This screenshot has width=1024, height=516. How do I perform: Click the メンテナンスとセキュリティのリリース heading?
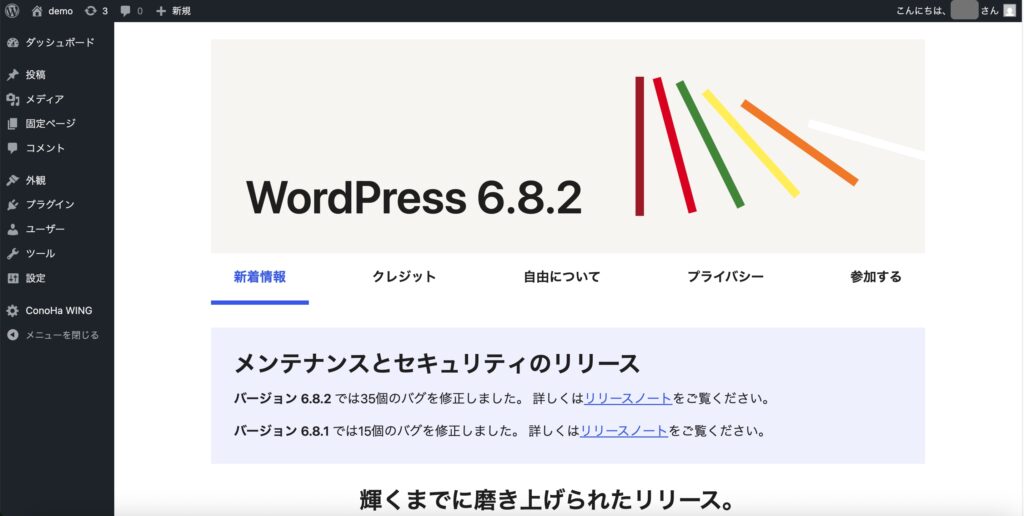(x=436, y=364)
